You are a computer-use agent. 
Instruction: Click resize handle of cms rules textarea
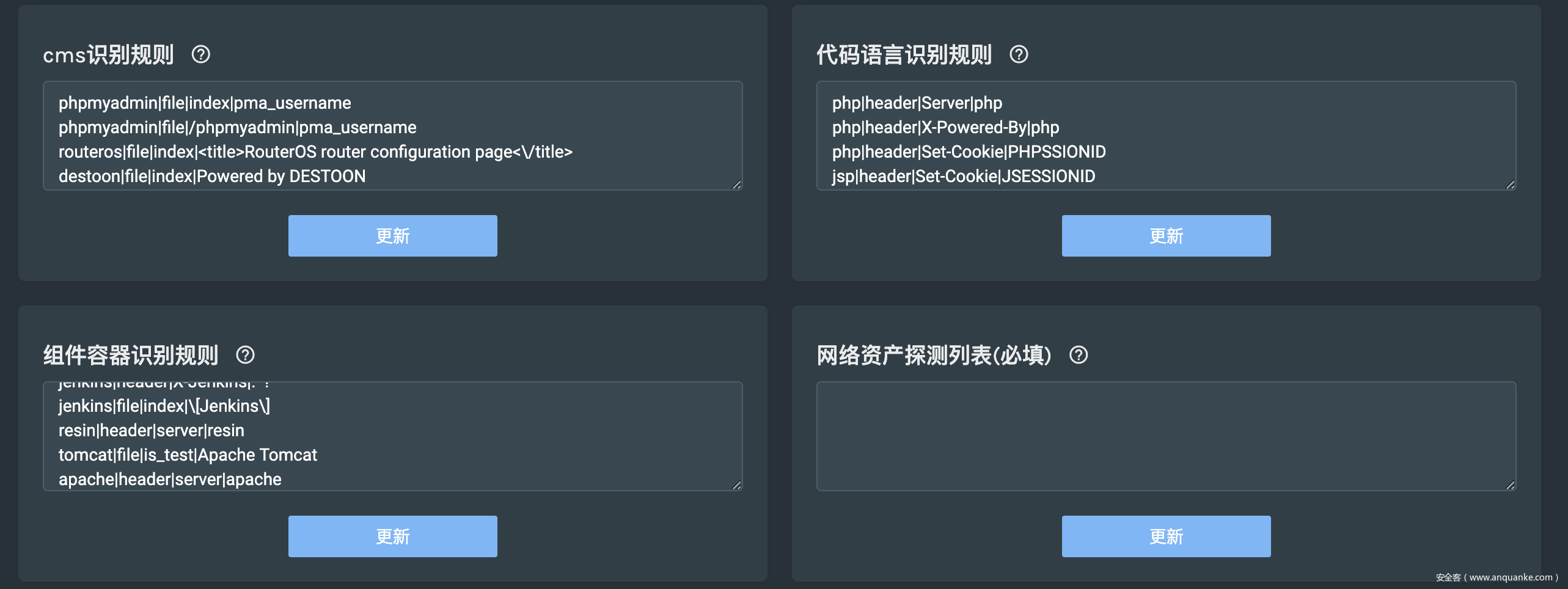click(736, 185)
